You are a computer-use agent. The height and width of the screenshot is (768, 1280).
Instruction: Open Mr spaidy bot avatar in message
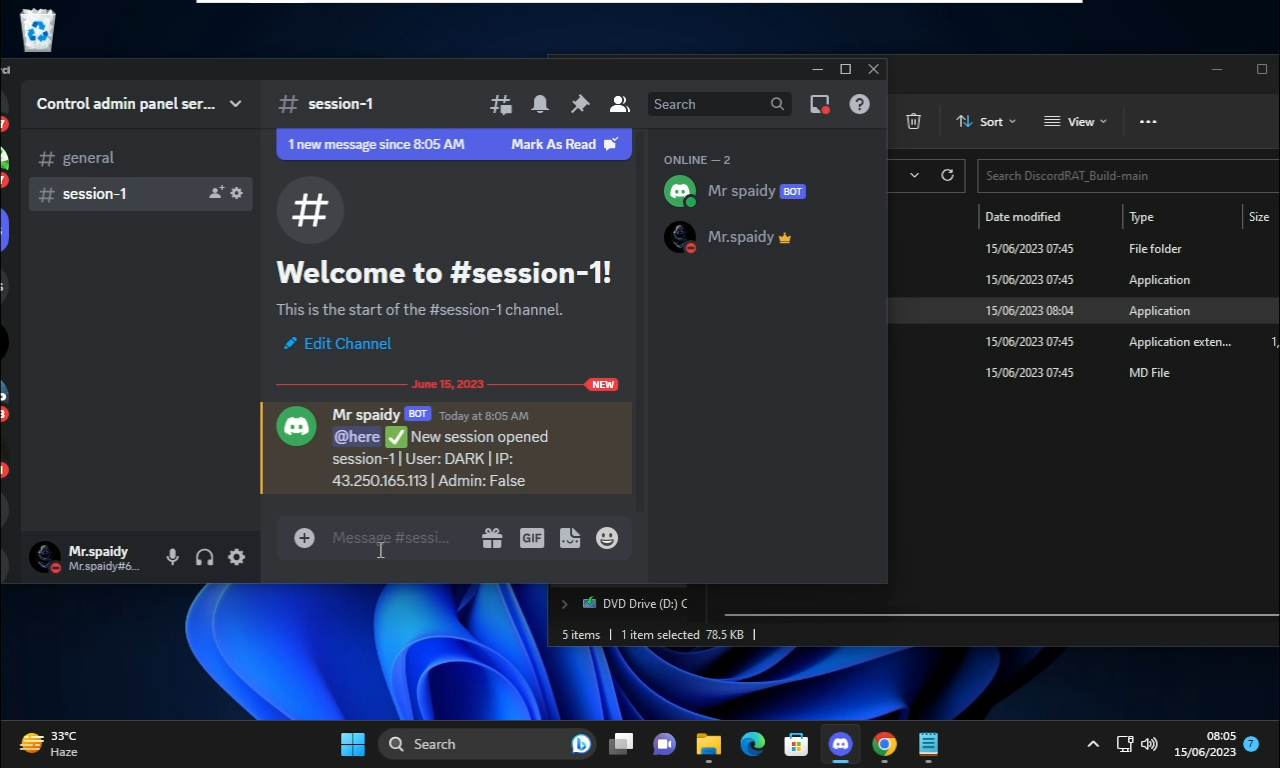(296, 426)
